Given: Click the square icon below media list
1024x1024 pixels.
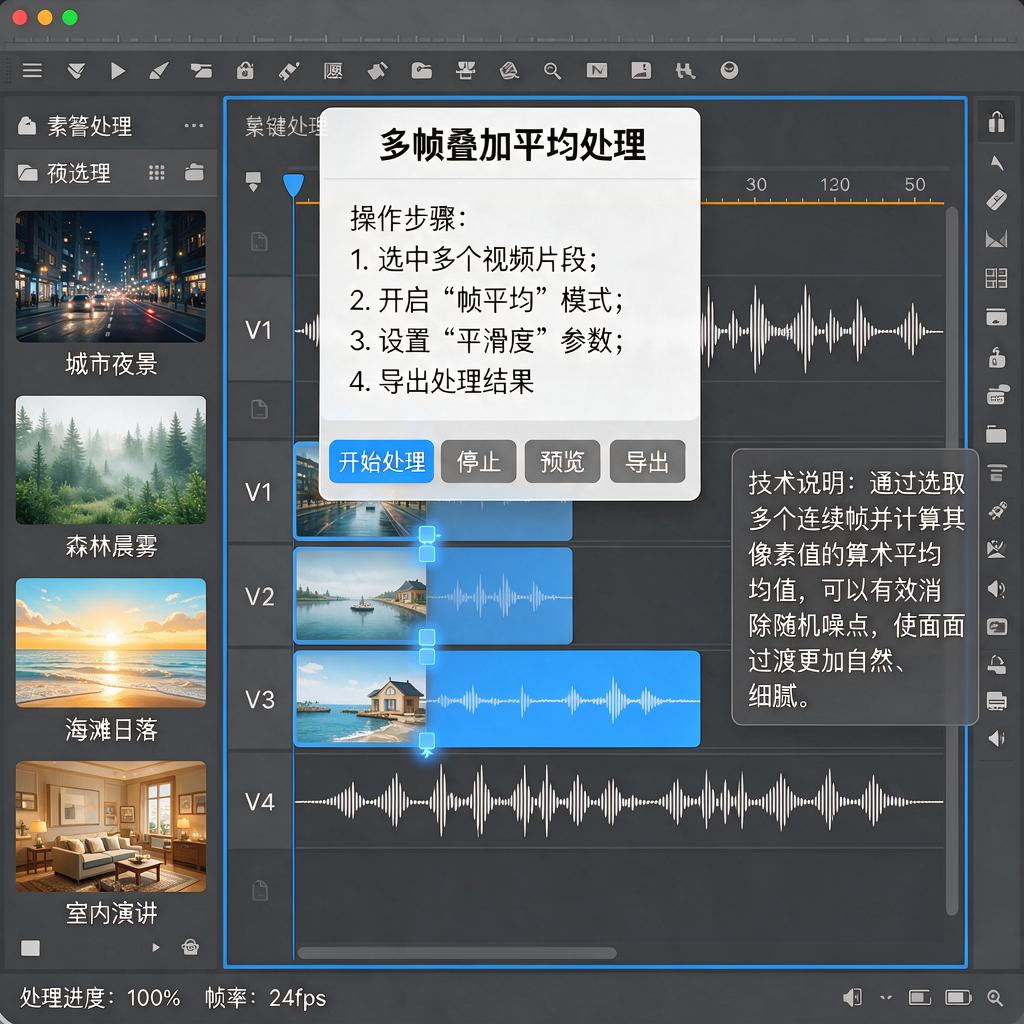Looking at the screenshot, I should tap(30, 948).
